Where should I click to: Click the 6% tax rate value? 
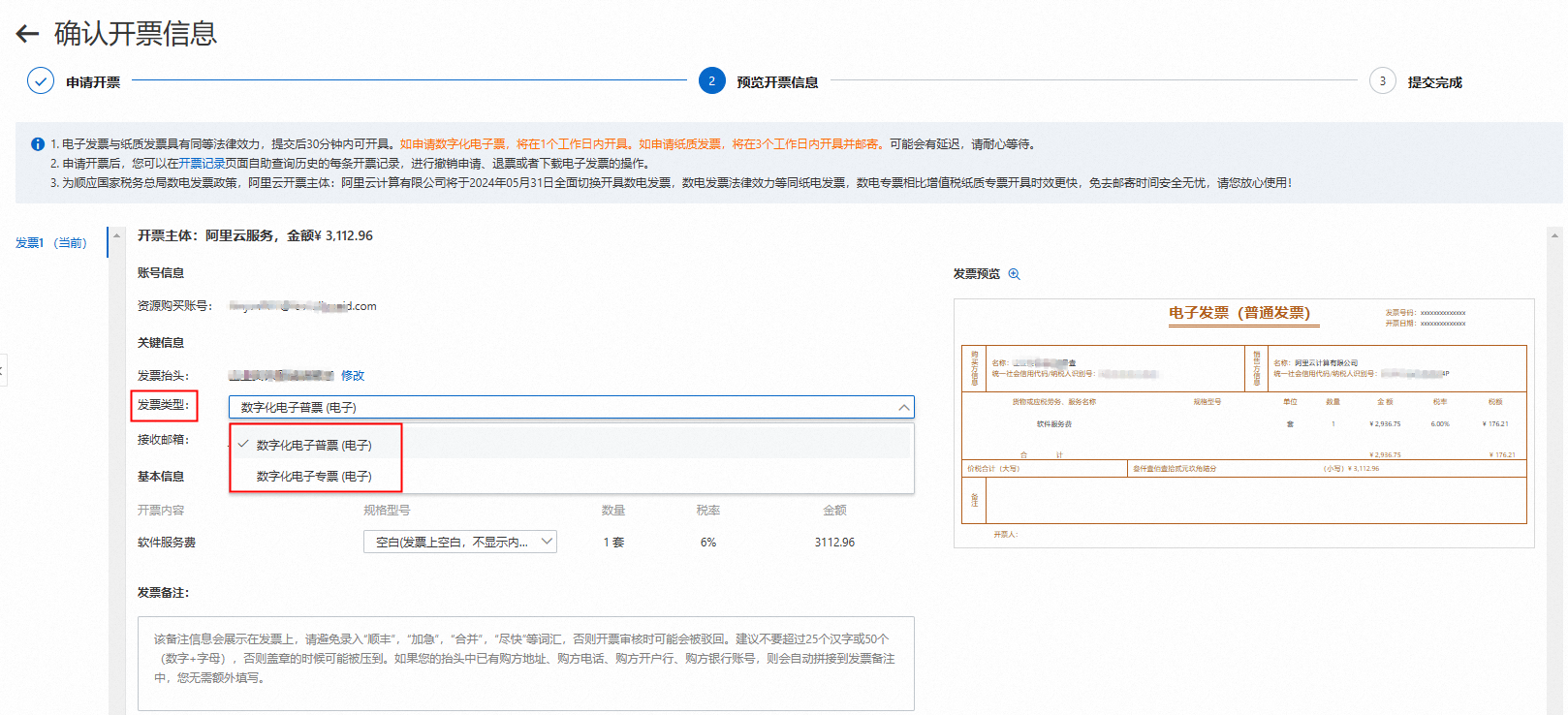pyautogui.click(x=708, y=543)
